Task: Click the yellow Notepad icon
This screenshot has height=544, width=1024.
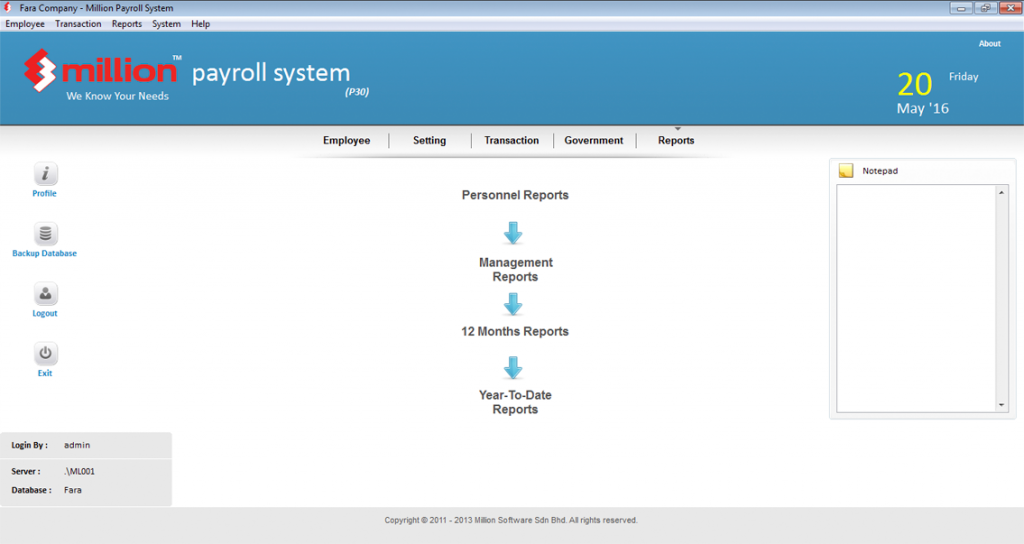Action: click(846, 171)
